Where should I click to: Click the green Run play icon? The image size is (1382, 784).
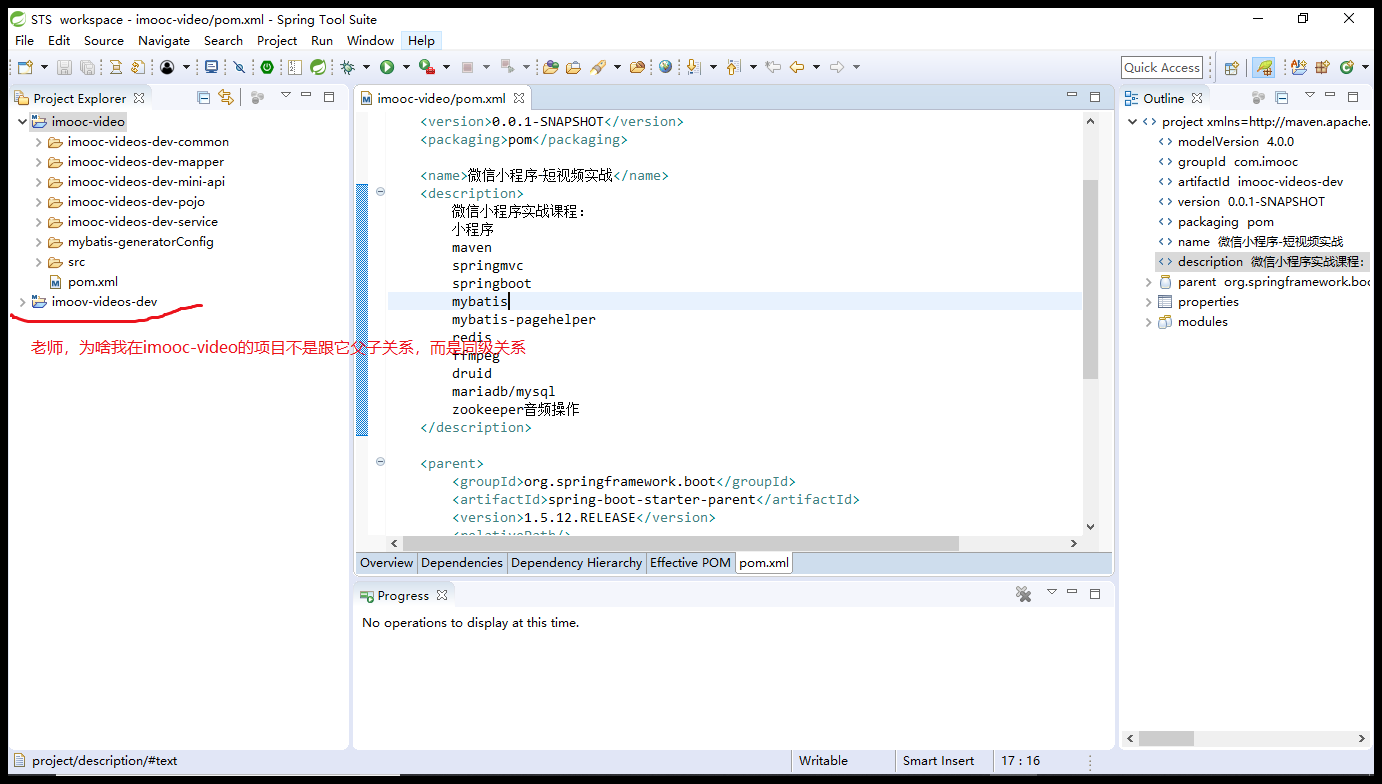(x=387, y=67)
